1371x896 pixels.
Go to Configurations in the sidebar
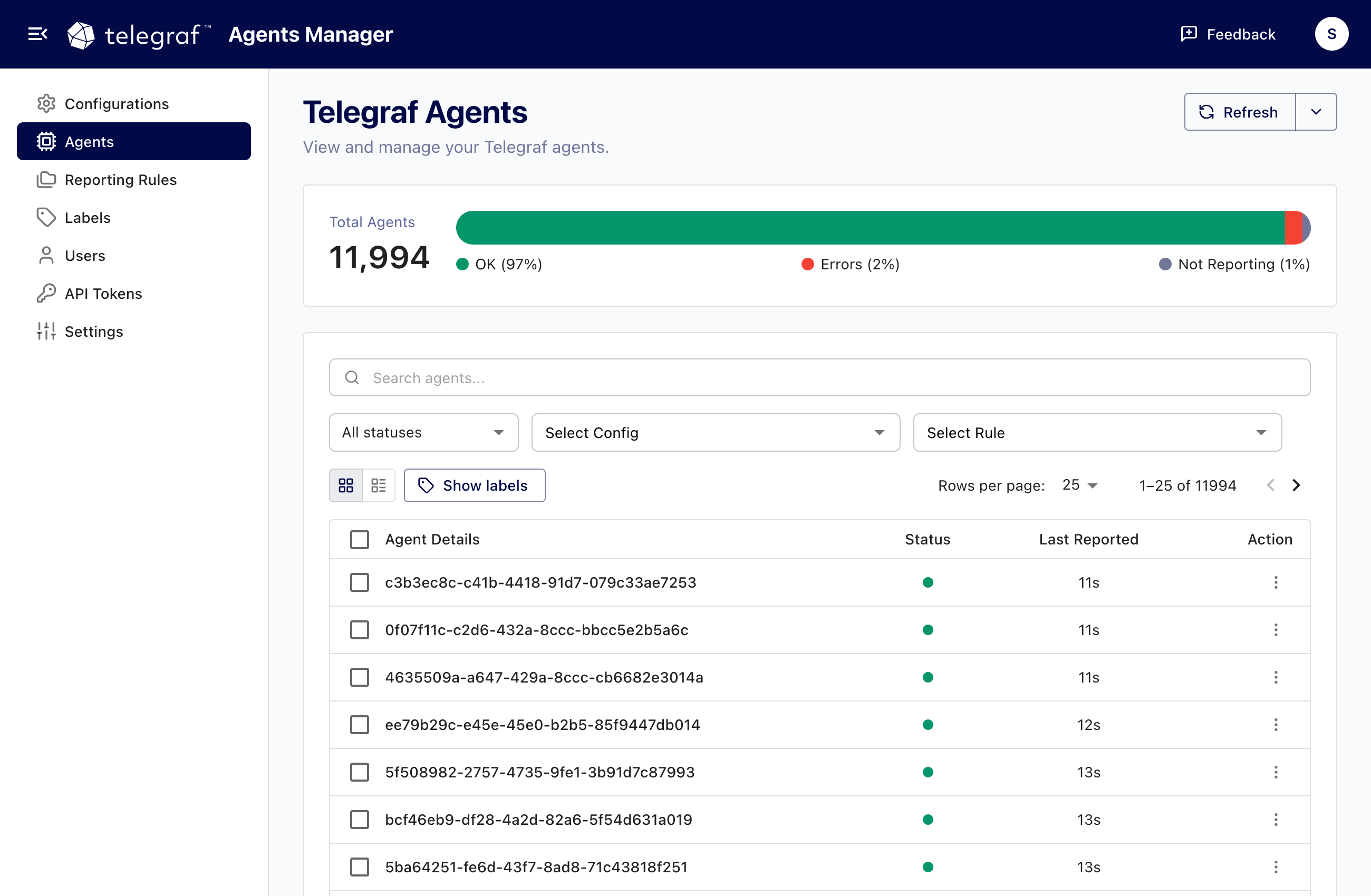(x=133, y=104)
